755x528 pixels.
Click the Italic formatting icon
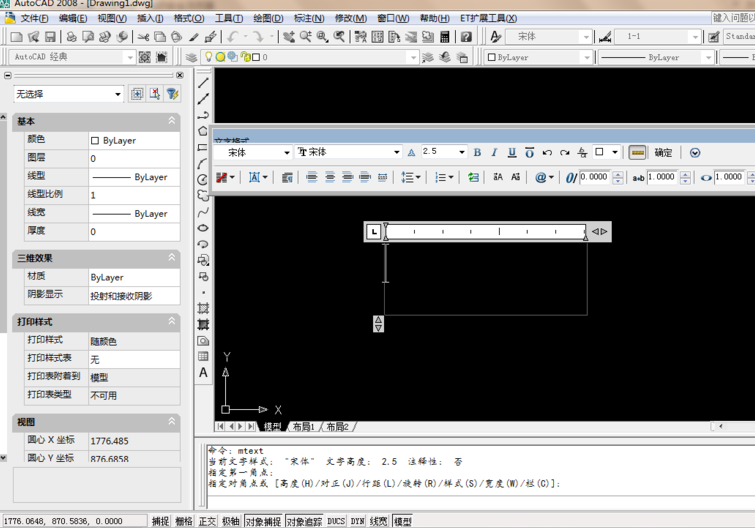click(494, 153)
